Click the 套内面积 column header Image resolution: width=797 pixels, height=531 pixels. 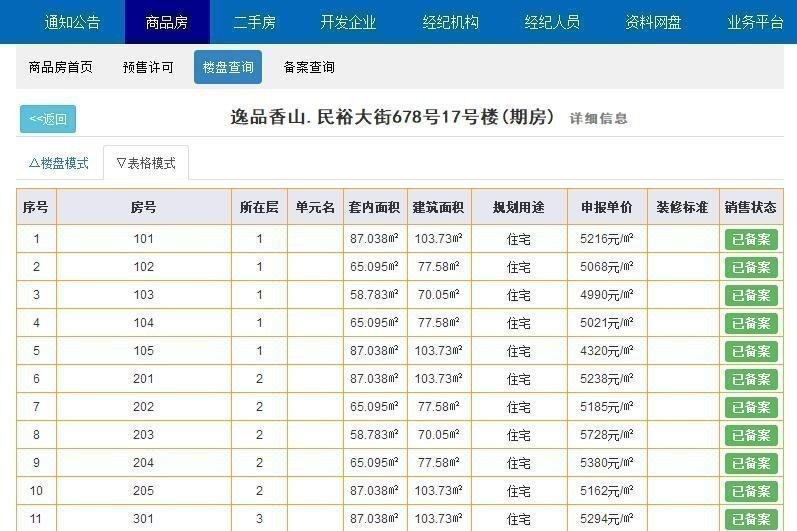(375, 207)
